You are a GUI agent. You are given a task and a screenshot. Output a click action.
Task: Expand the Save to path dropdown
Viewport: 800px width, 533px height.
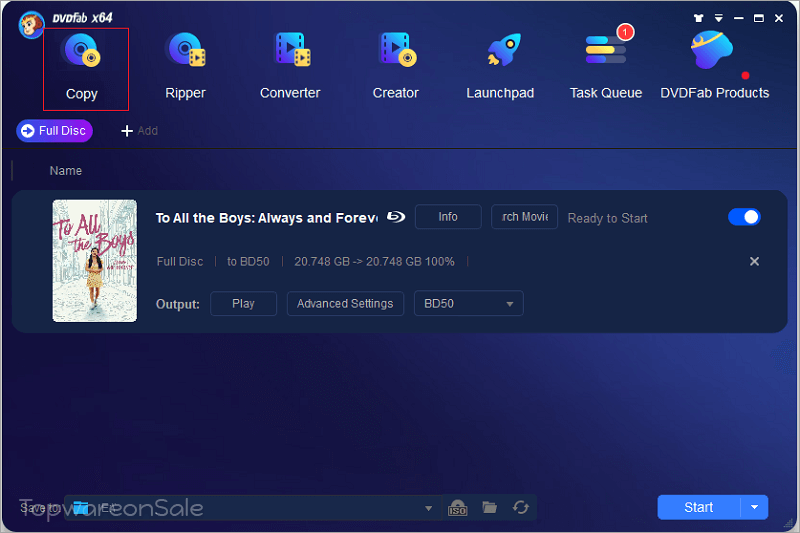[429, 508]
